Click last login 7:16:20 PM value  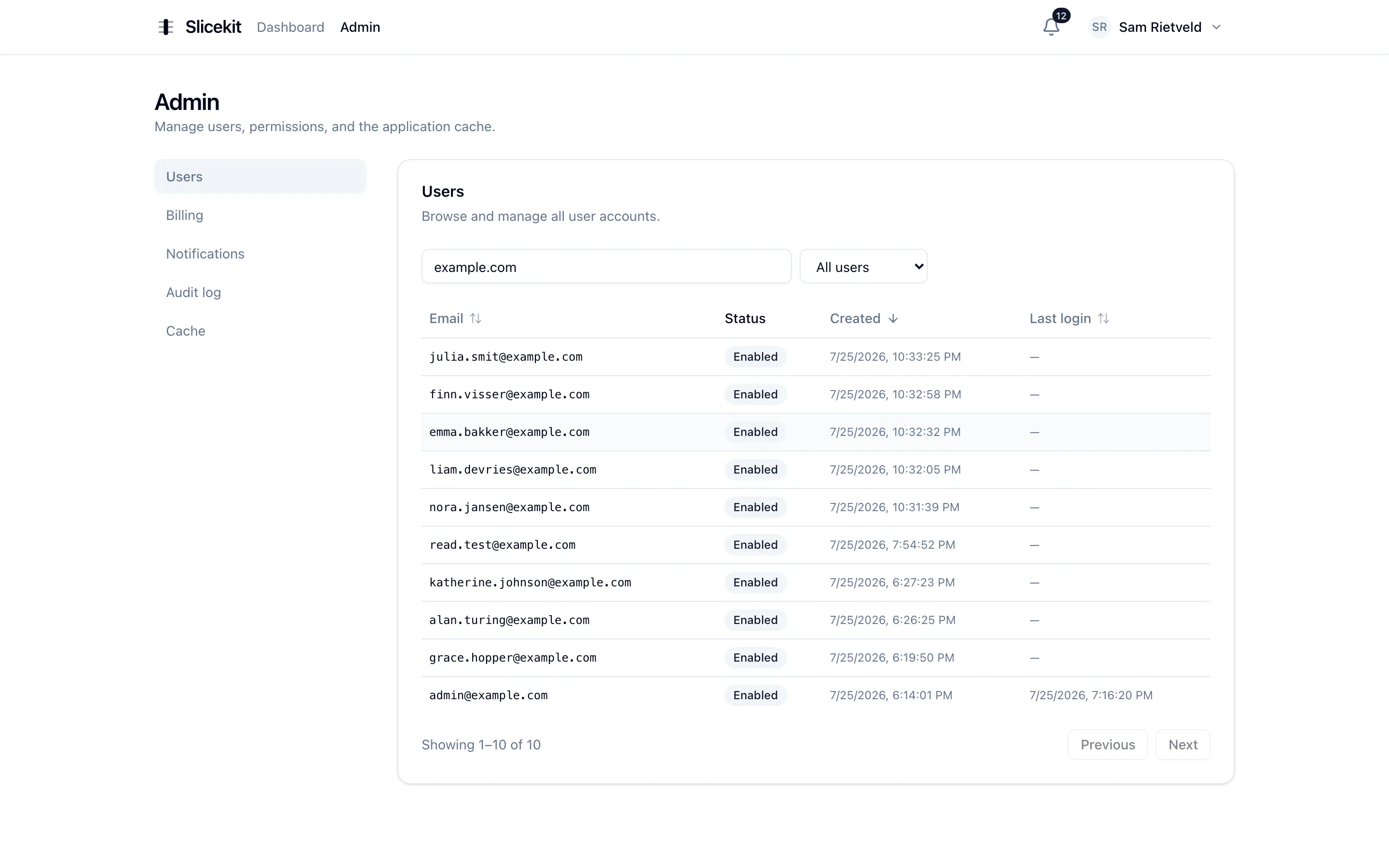pyautogui.click(x=1090, y=695)
